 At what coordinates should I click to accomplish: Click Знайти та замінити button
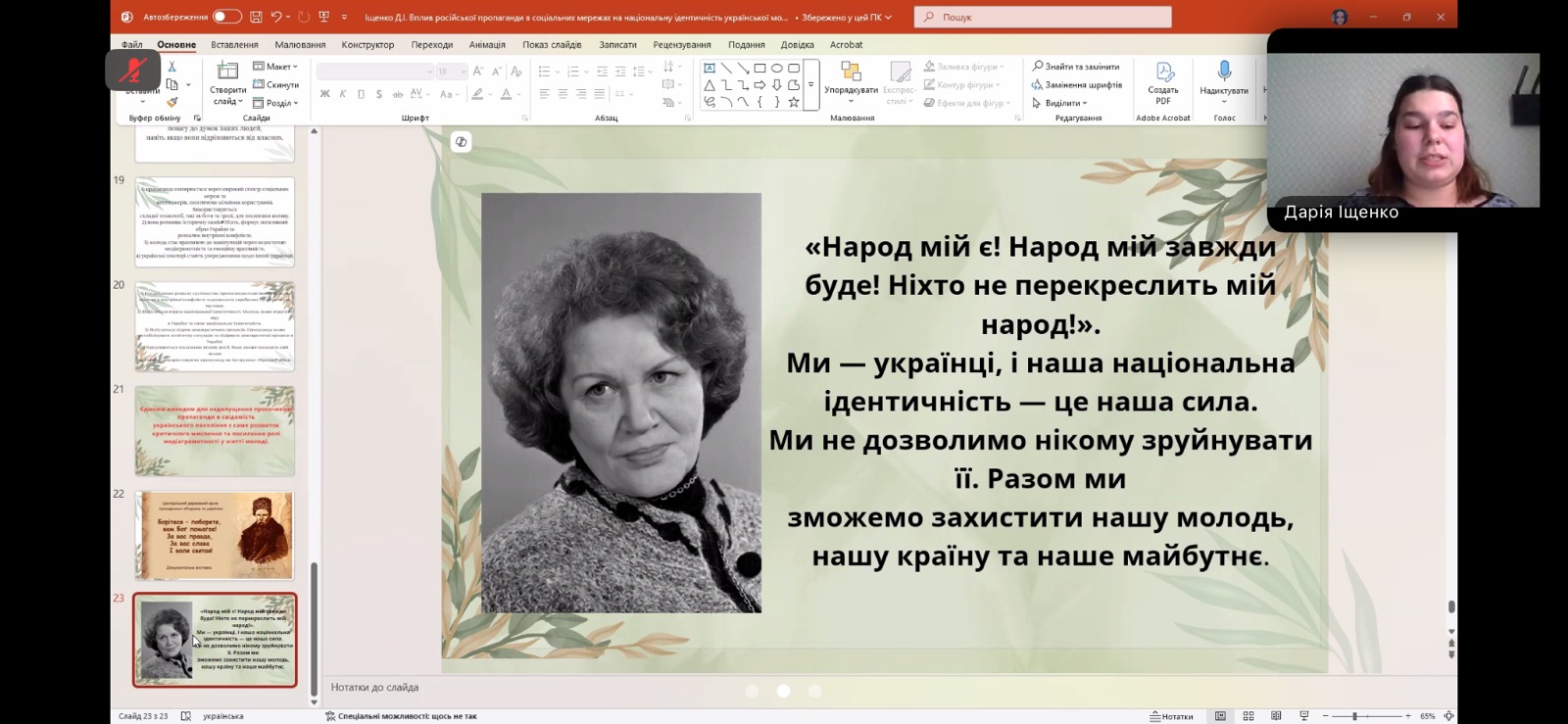tap(1076, 67)
